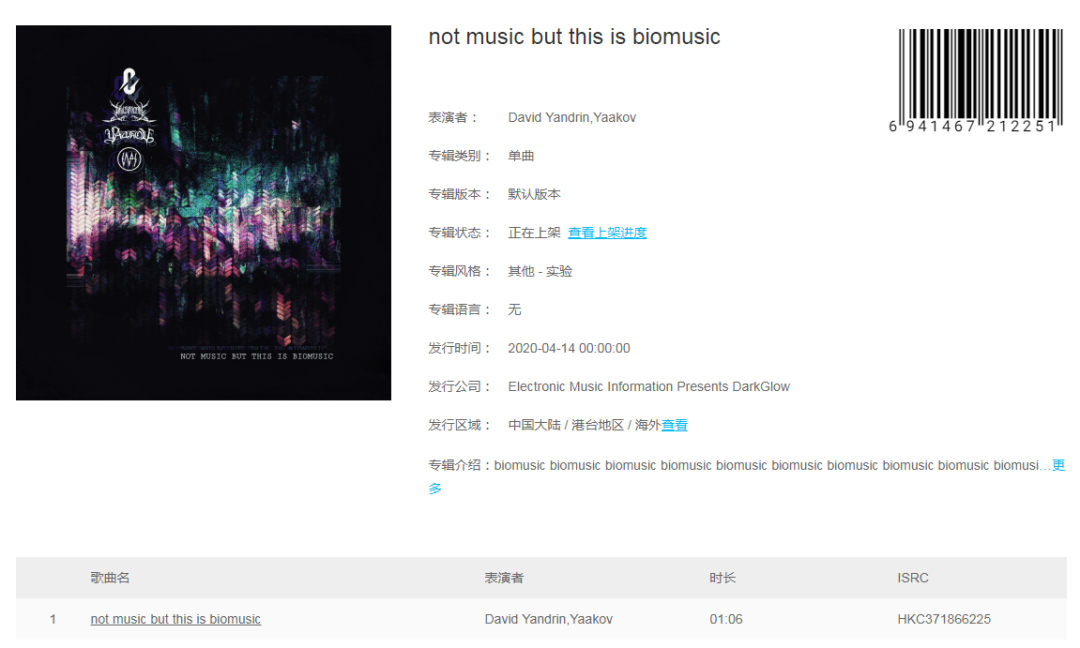Click the track duration 01:06
Image resolution: width=1080 pixels, height=648 pixels.
(726, 619)
